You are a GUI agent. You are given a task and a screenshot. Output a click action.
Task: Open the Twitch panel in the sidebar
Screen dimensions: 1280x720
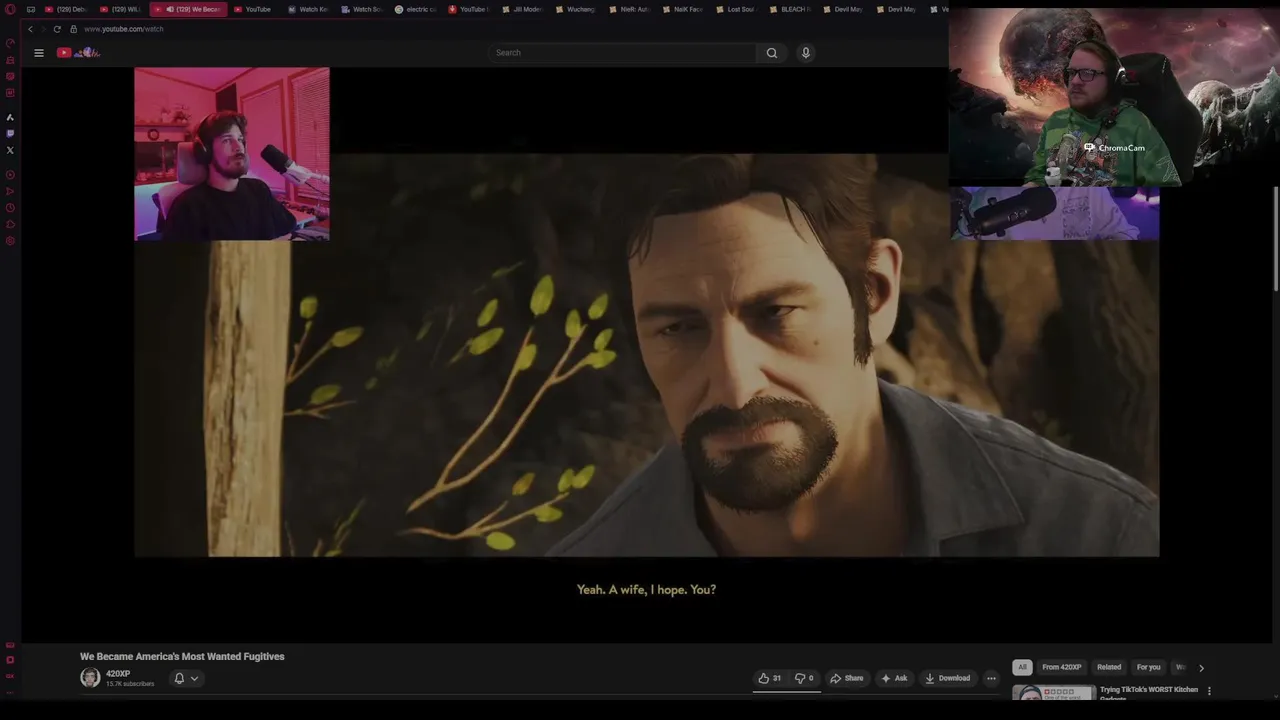(10, 133)
